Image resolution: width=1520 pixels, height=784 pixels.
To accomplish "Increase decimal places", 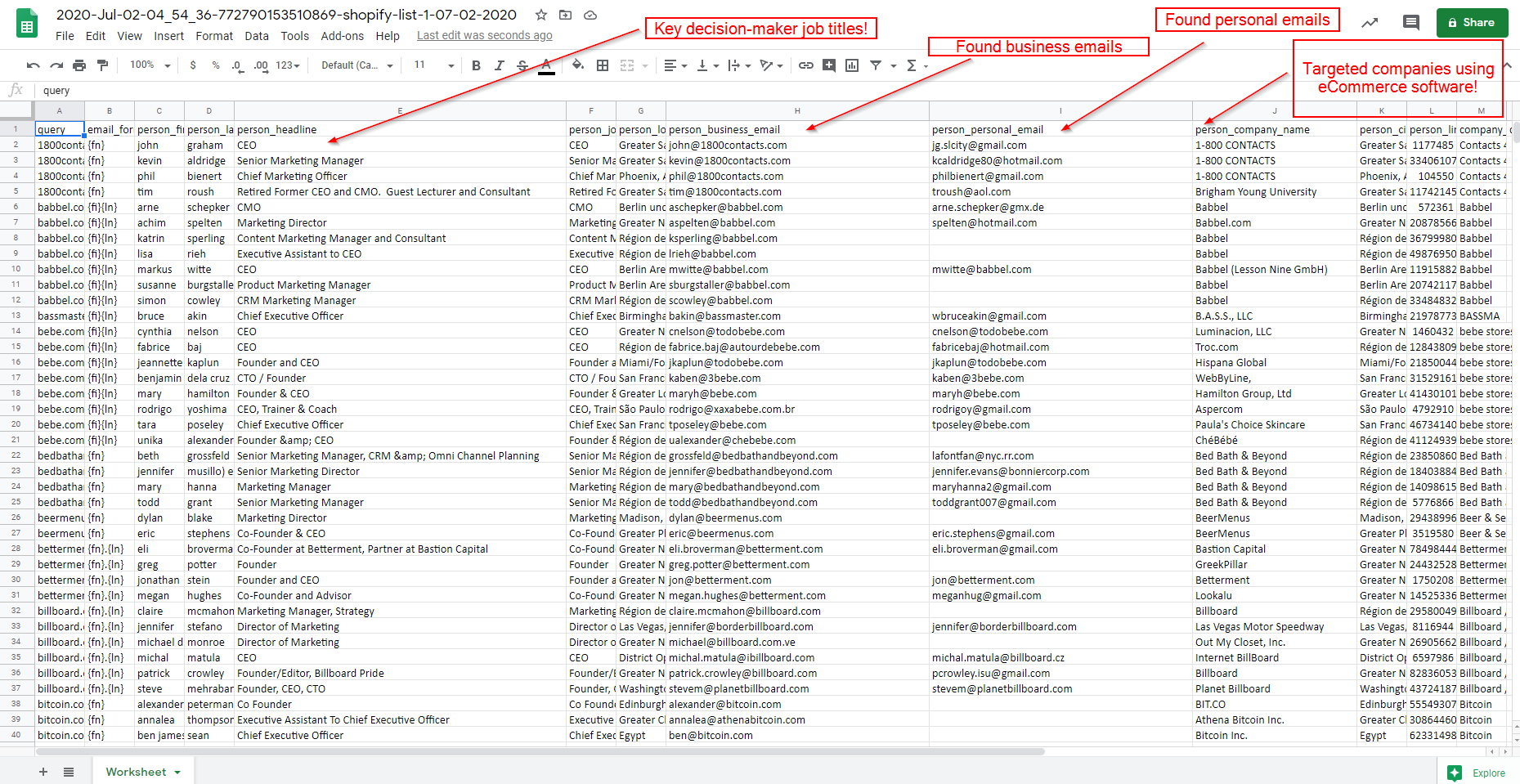I will coord(261,65).
